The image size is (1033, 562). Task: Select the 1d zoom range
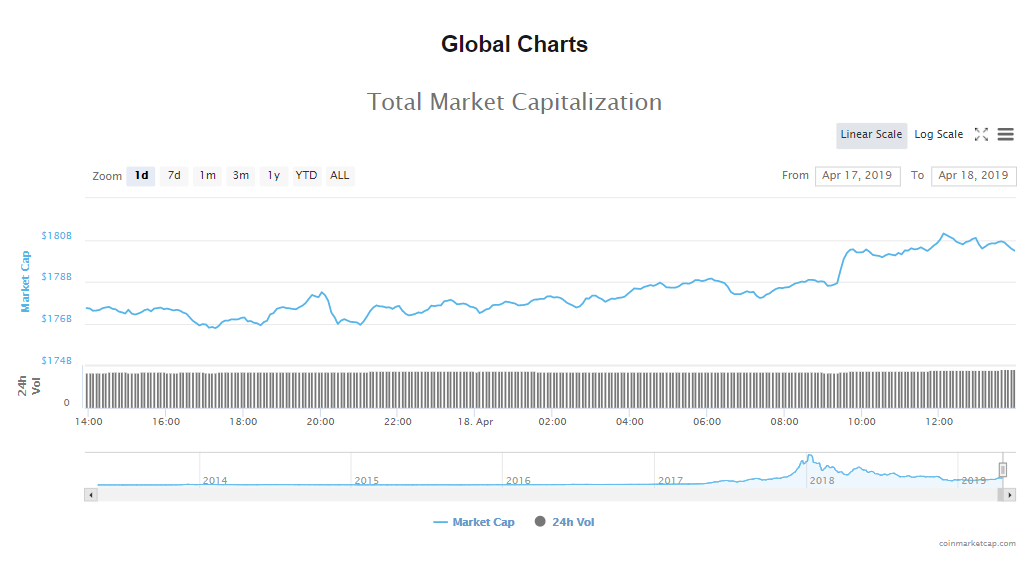[141, 176]
